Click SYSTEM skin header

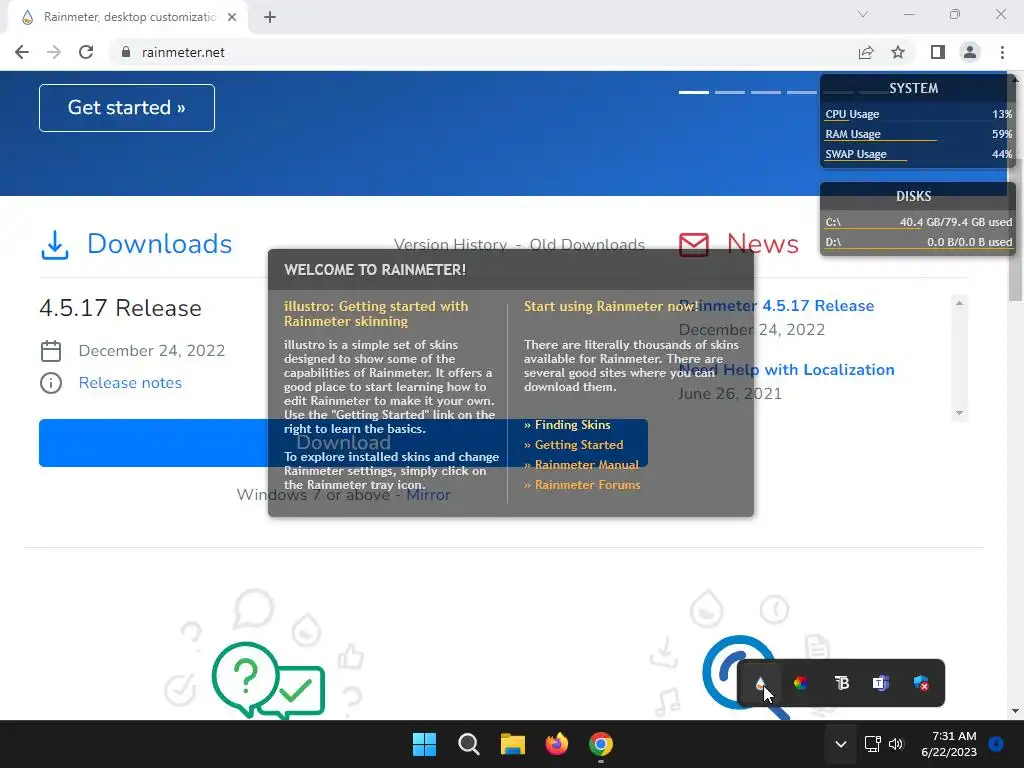click(x=914, y=88)
